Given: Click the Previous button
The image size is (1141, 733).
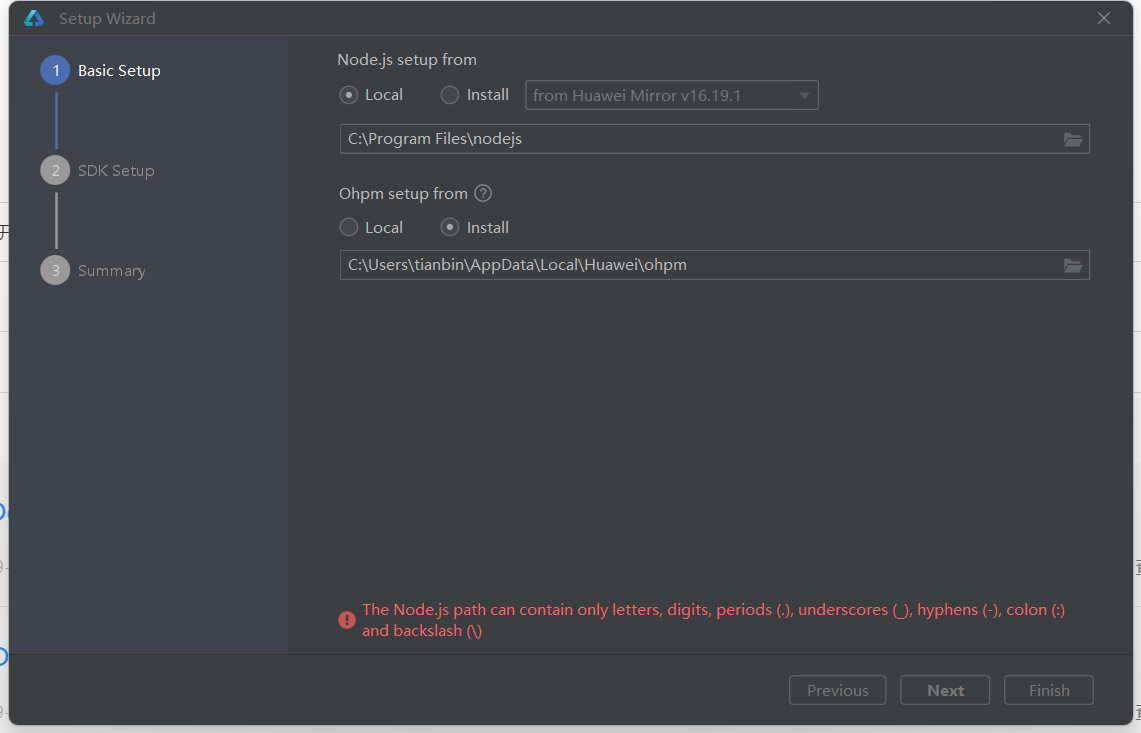Looking at the screenshot, I should [x=838, y=690].
